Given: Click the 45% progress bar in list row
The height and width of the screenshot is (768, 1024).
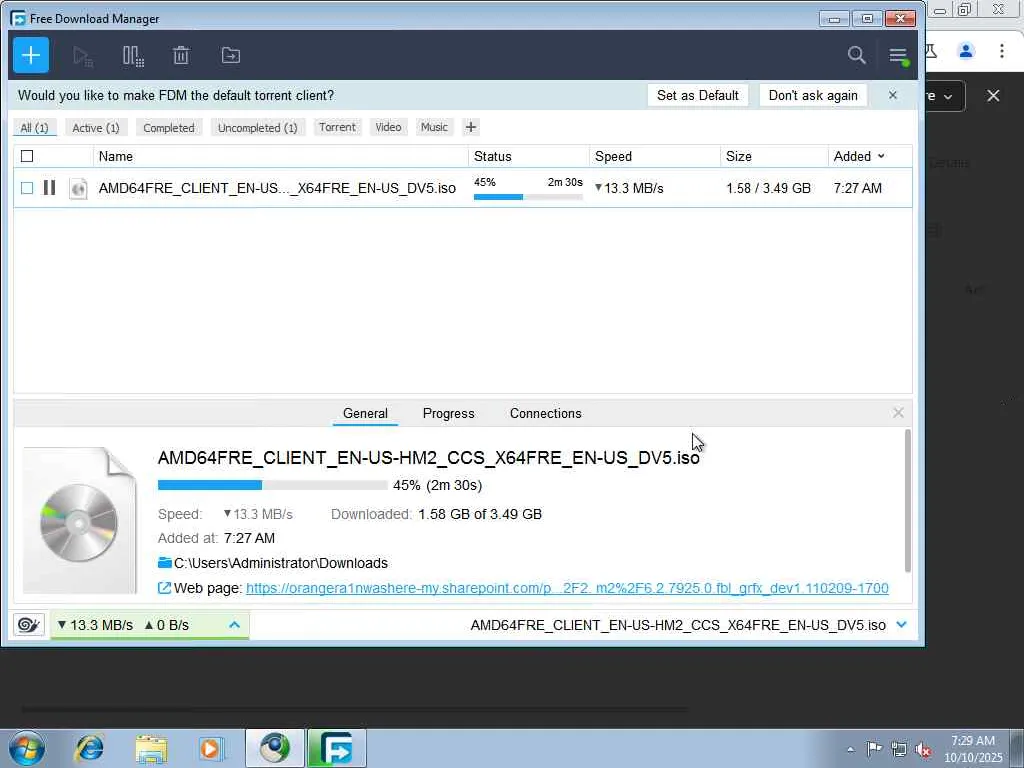Looking at the screenshot, I should pos(528,197).
